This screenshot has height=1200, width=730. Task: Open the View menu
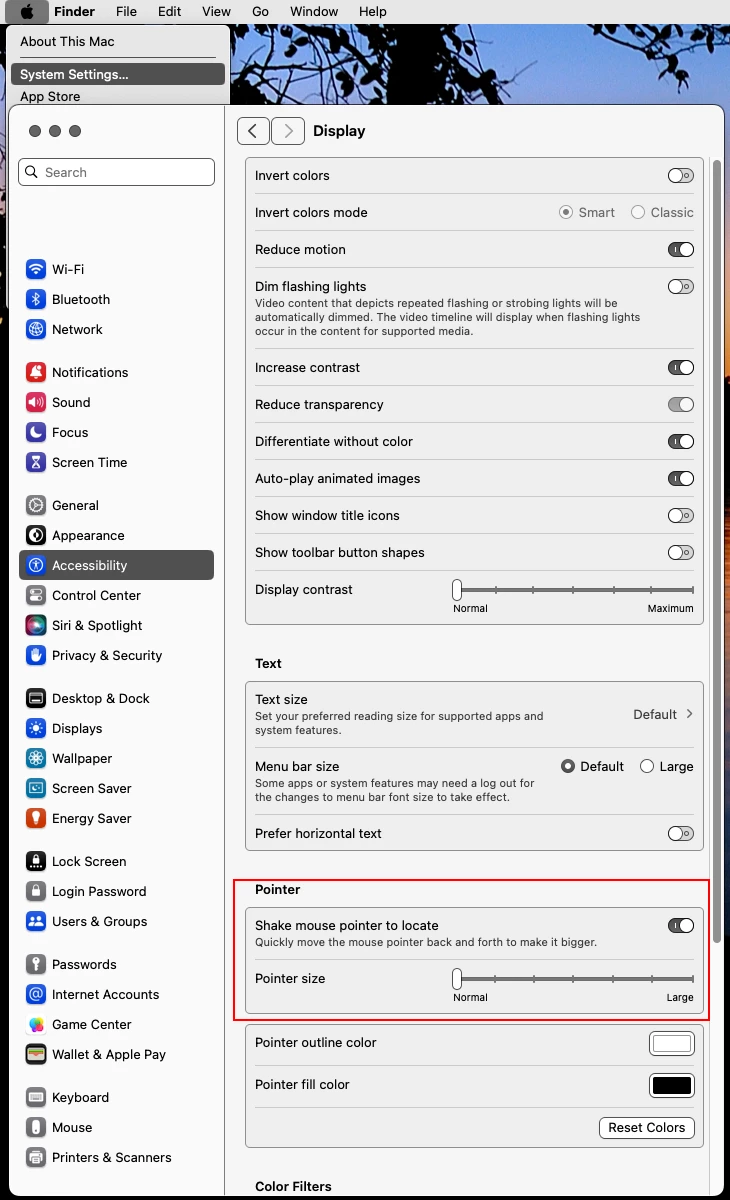click(216, 11)
